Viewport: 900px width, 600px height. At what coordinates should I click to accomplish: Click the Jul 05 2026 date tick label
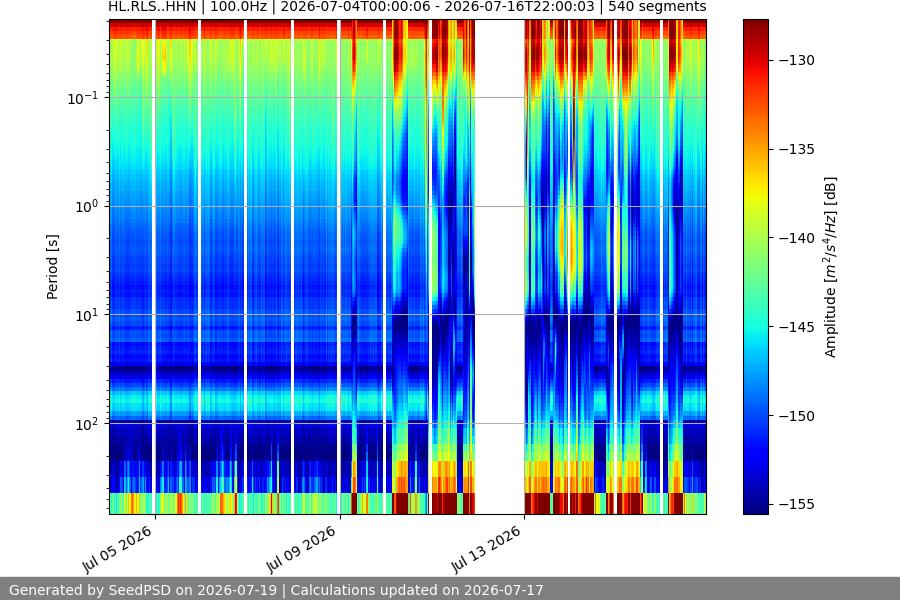coord(118,549)
